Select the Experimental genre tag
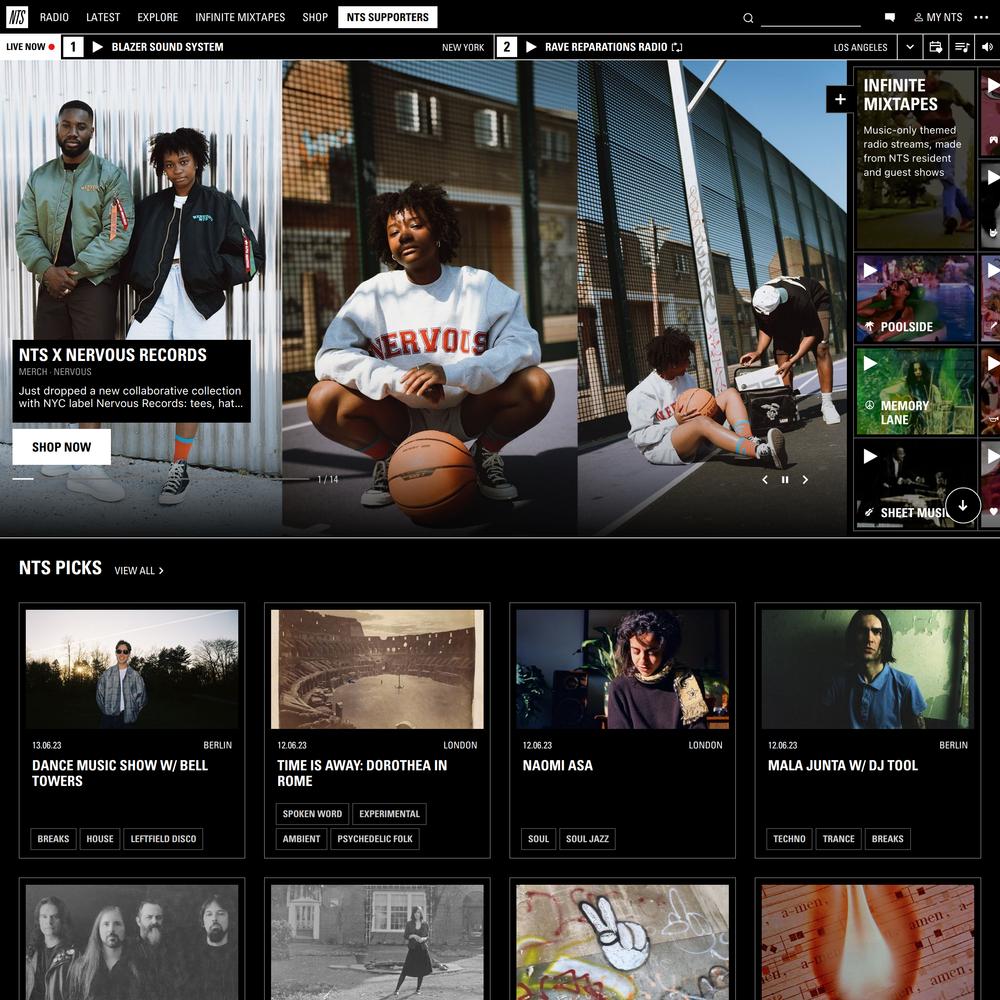This screenshot has width=1000, height=1000. 390,814
